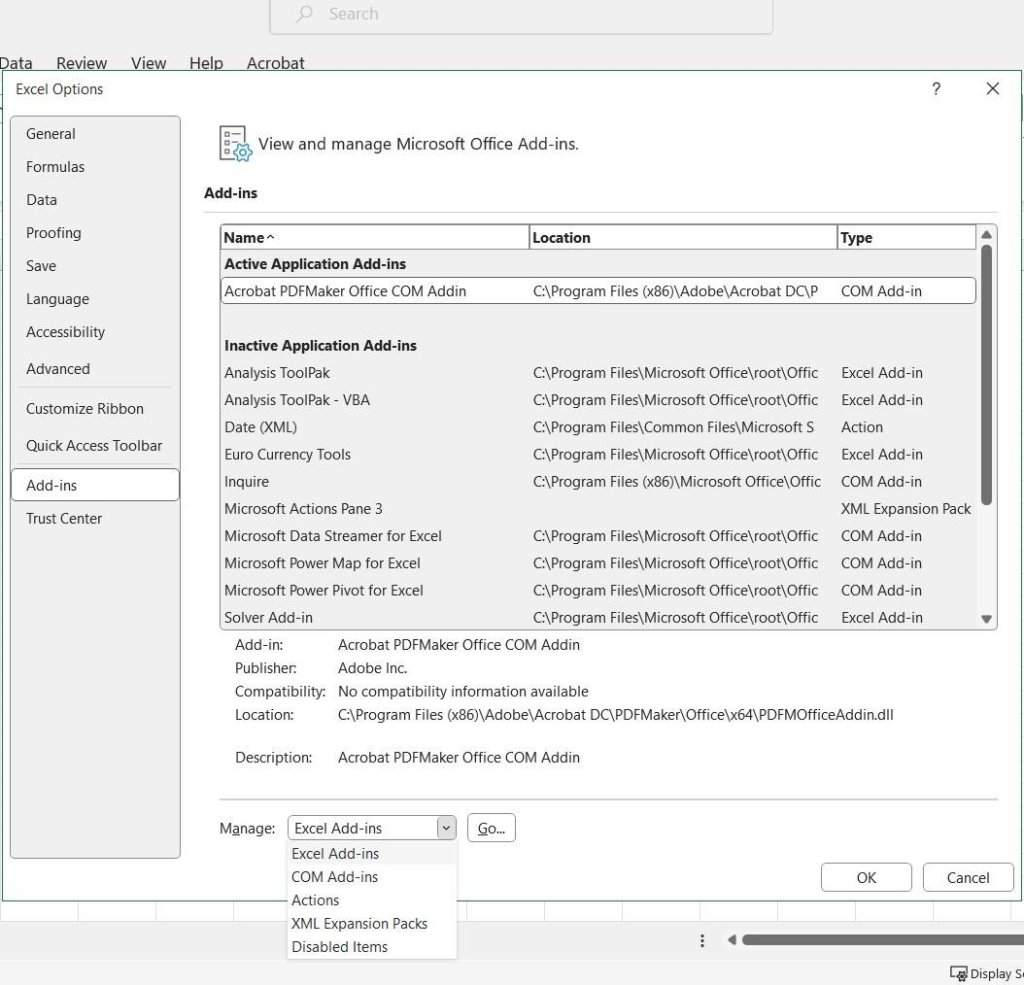Choose COM Add-ins from Manage list
This screenshot has height=985, width=1024.
[x=372, y=877]
